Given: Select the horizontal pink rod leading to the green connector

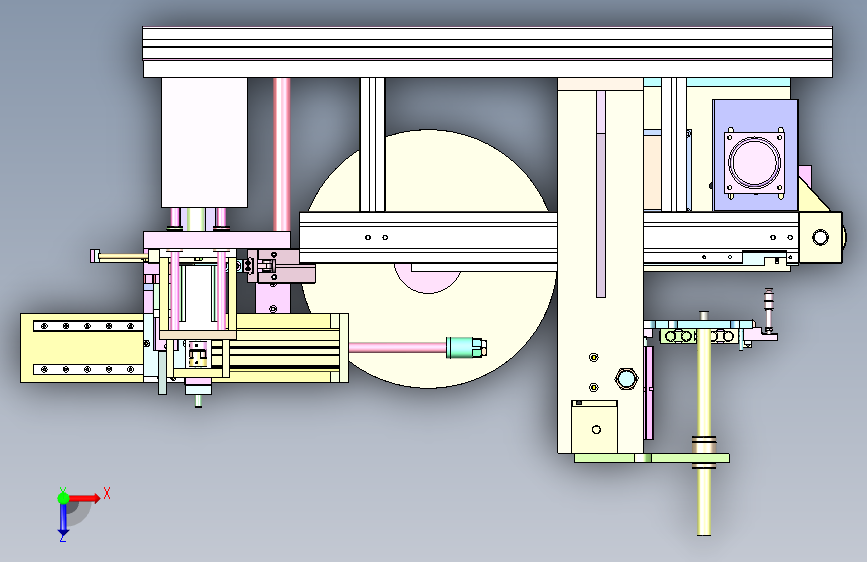Looking at the screenshot, I should pos(397,347).
